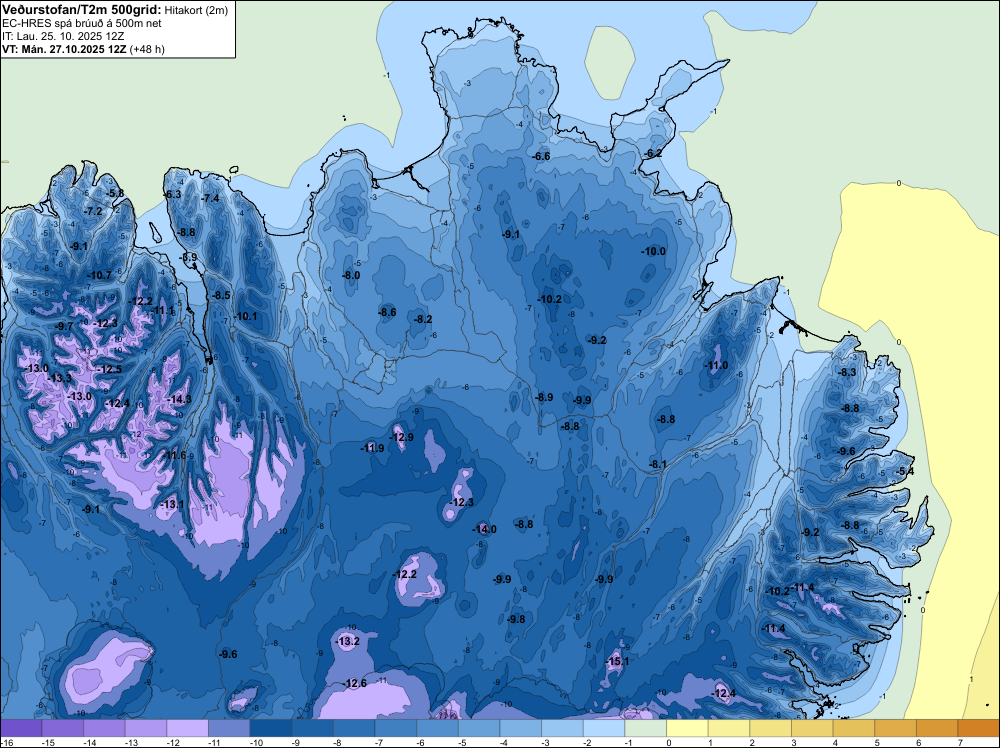This screenshot has height=748, width=1000.
Task: Click the -7.4 temperature label
Action: coord(210,198)
